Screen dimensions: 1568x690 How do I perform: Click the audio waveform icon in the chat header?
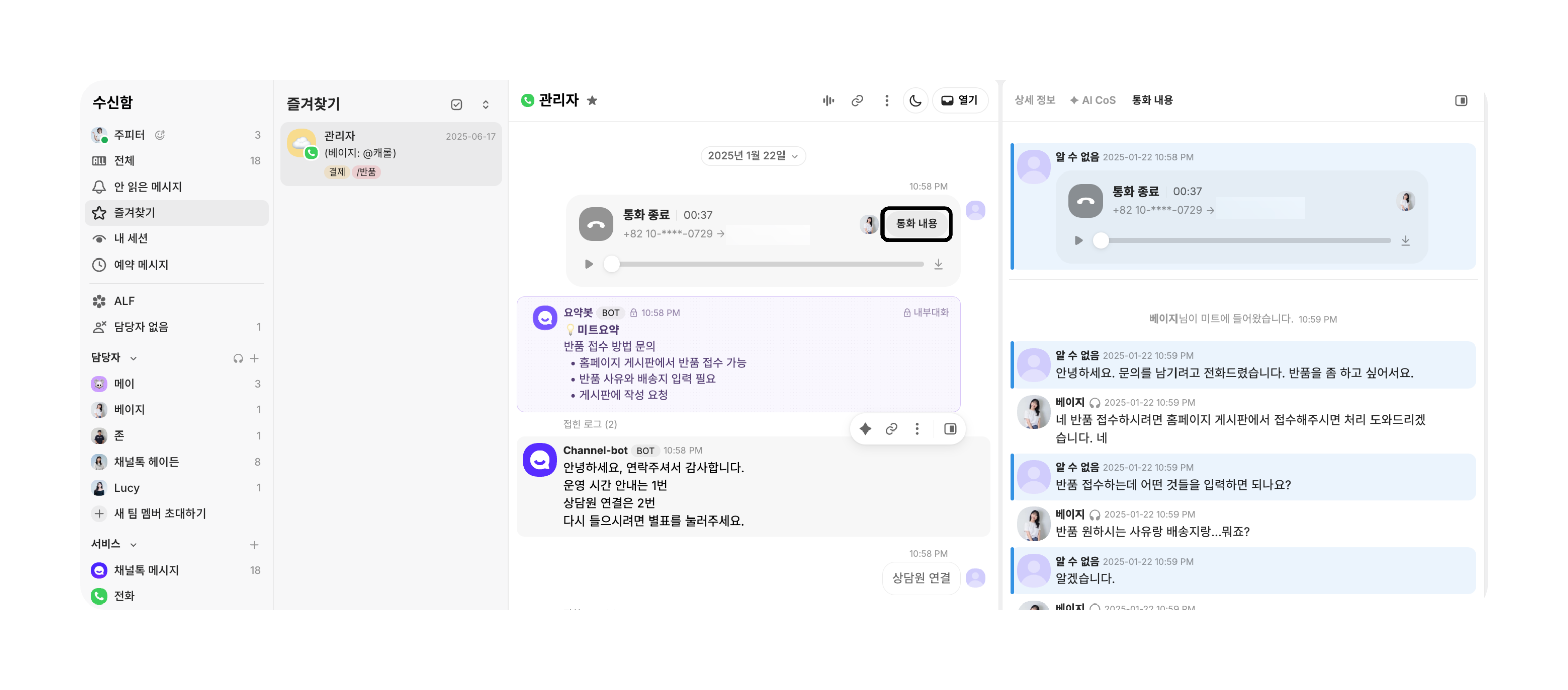pyautogui.click(x=828, y=101)
